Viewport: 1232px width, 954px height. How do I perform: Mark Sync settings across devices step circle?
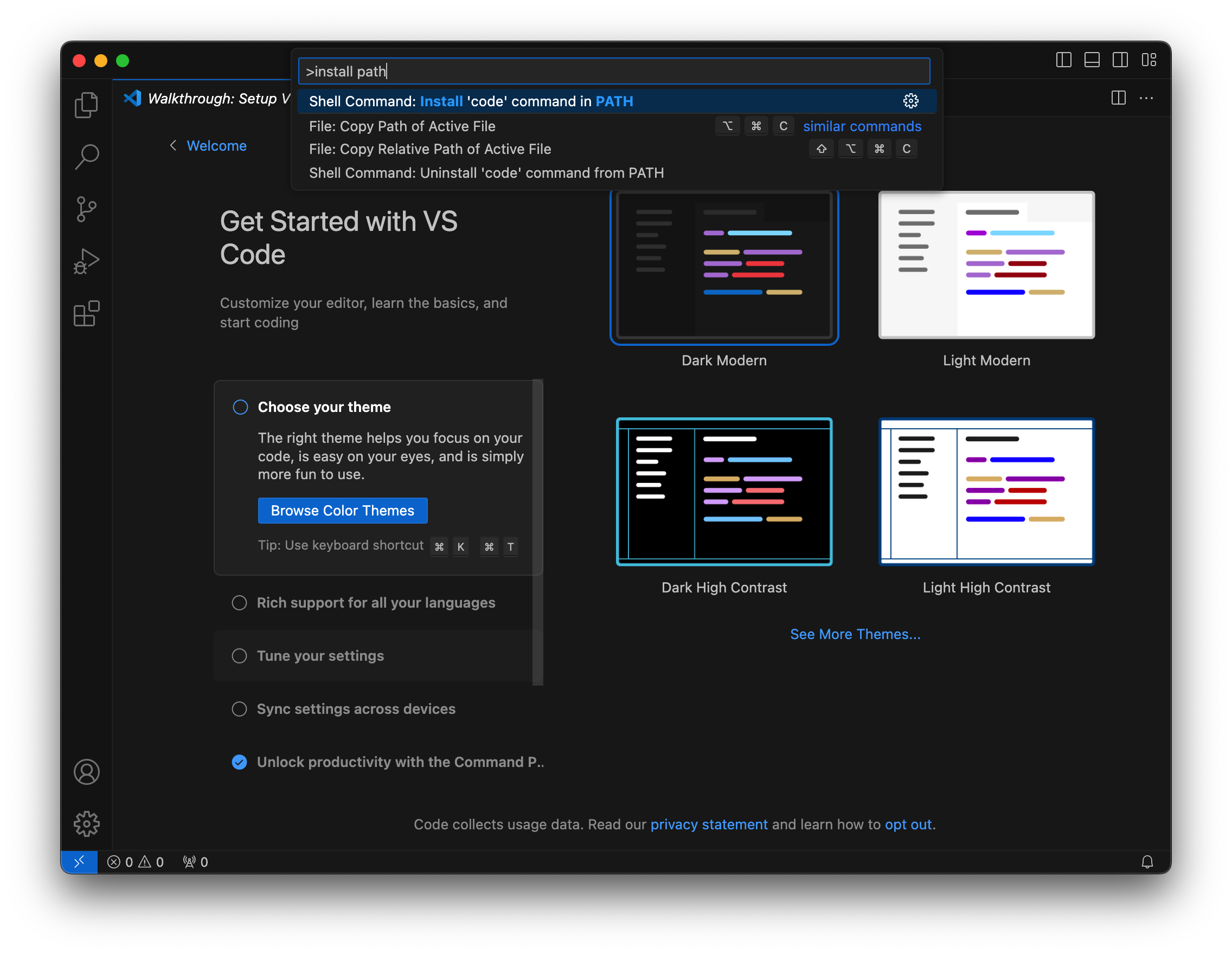tap(239, 709)
